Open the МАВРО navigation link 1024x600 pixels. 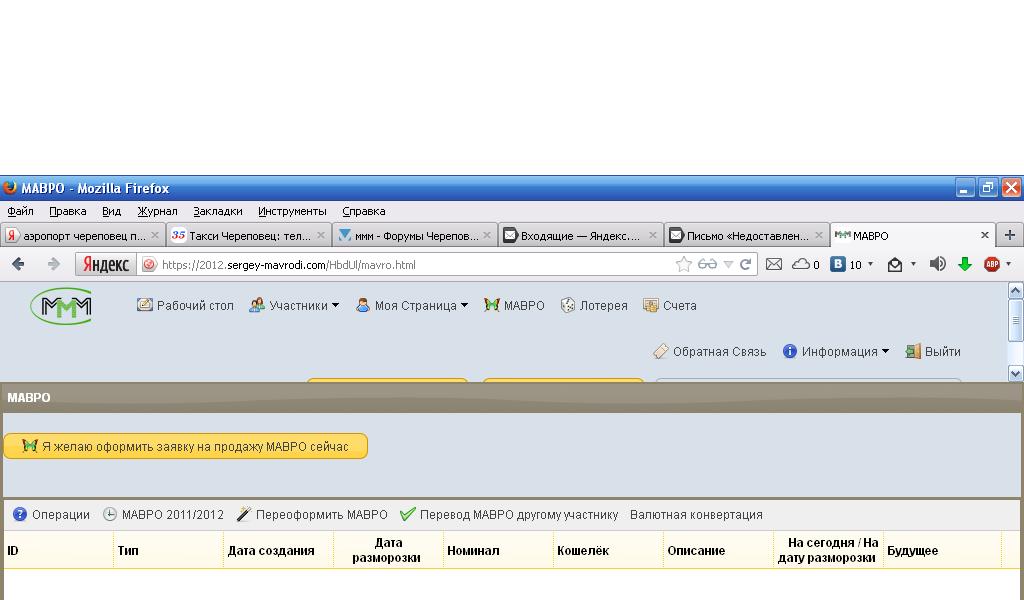[514, 305]
